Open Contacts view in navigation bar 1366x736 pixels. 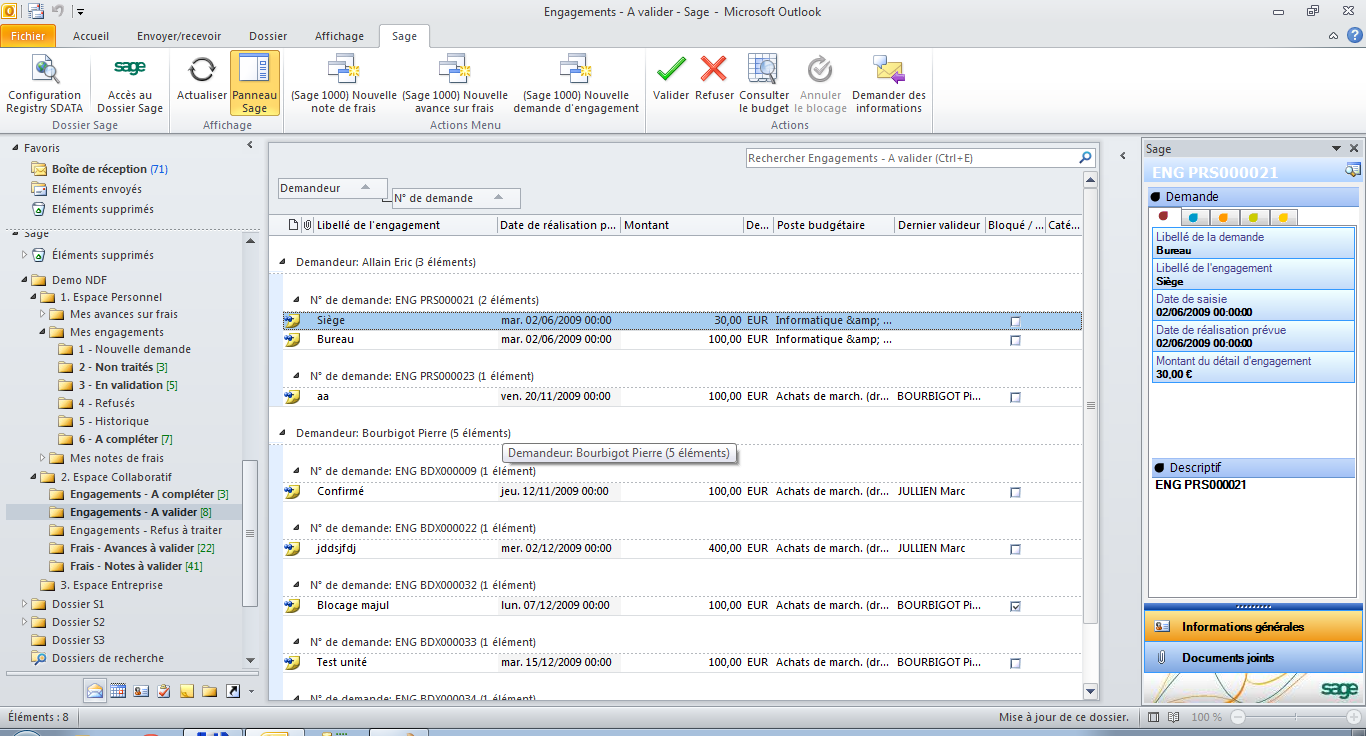pyautogui.click(x=141, y=691)
